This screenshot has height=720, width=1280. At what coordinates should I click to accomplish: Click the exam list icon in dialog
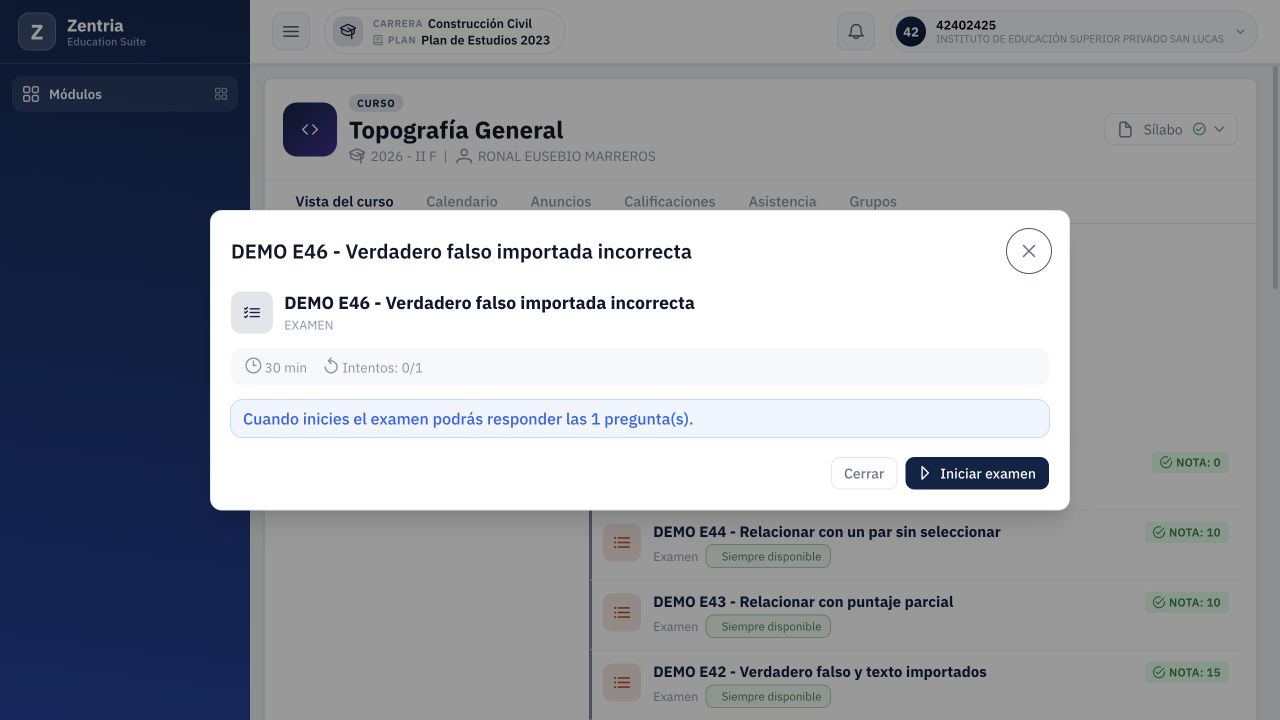click(252, 312)
